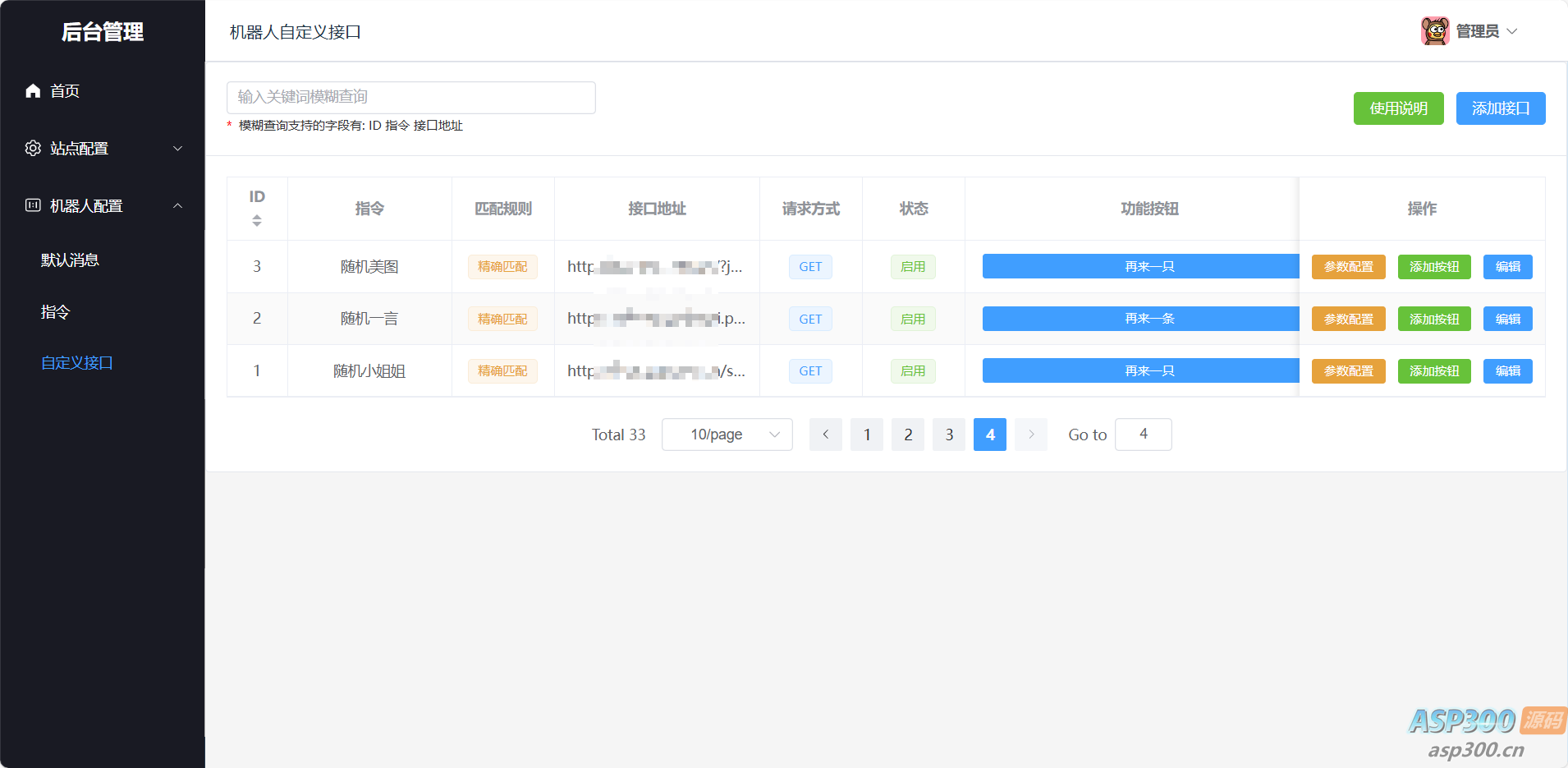
Task: Focus the keyword fuzzy search field
Action: click(410, 97)
